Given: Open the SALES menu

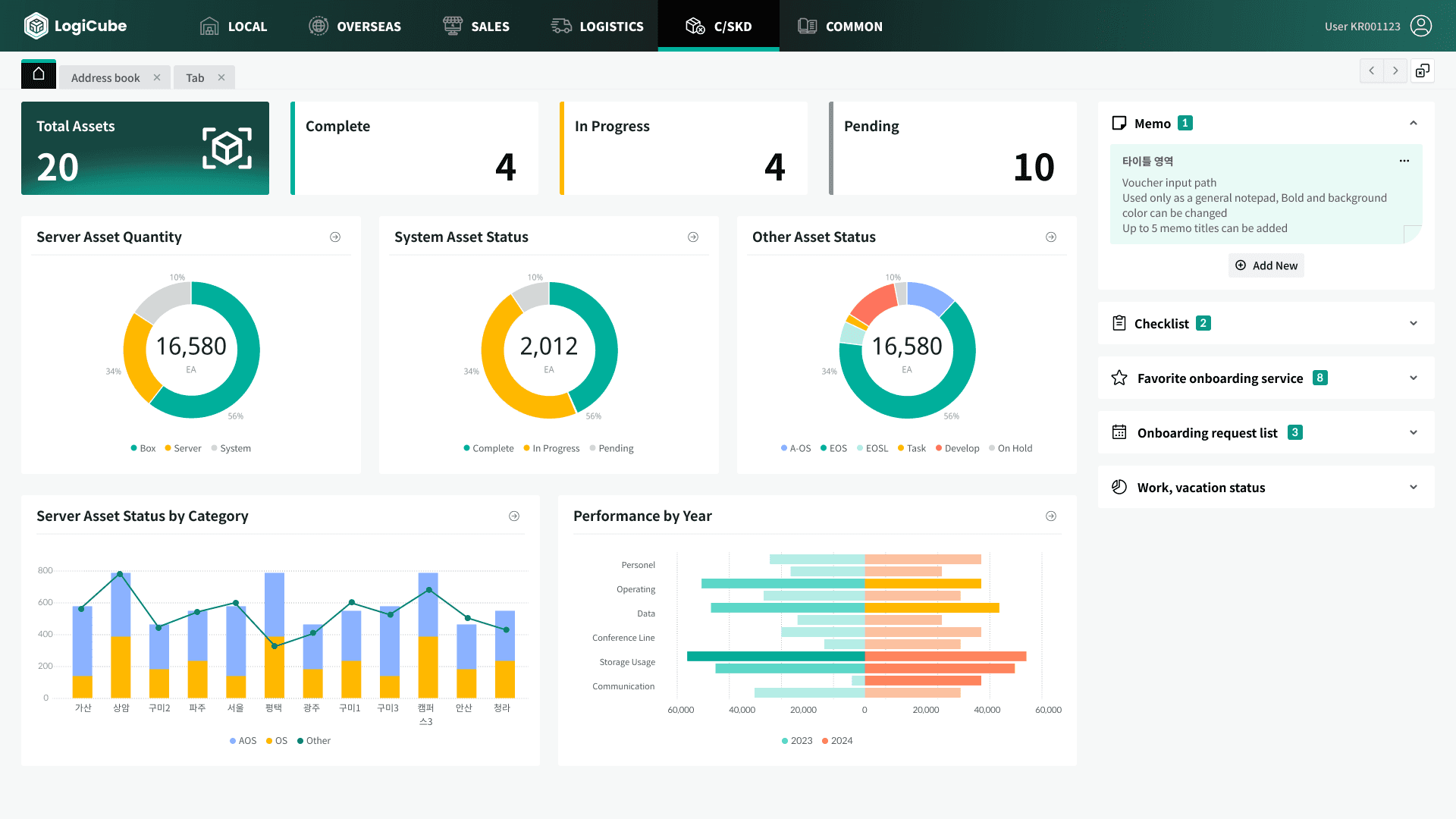Looking at the screenshot, I should point(476,27).
